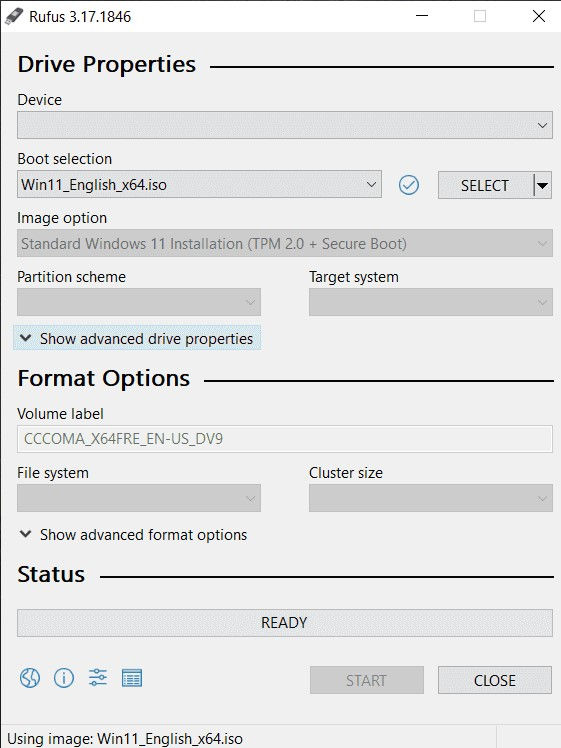Click the CLOSE button
The height and width of the screenshot is (748, 561).
click(495, 680)
